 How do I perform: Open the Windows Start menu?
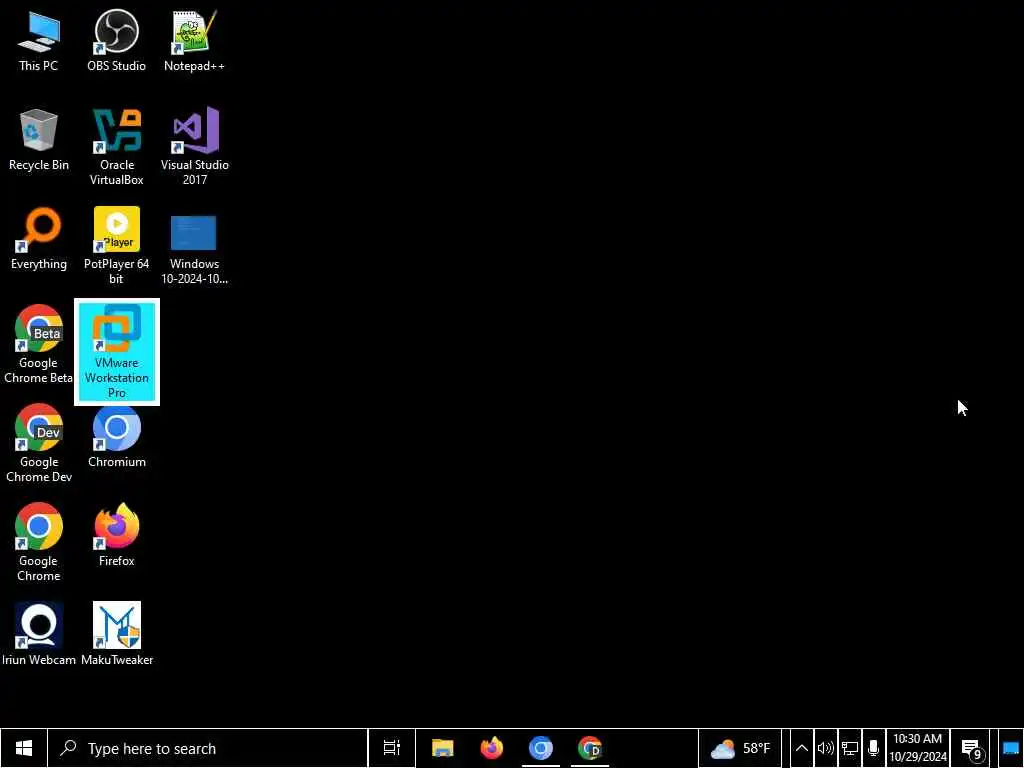24,748
